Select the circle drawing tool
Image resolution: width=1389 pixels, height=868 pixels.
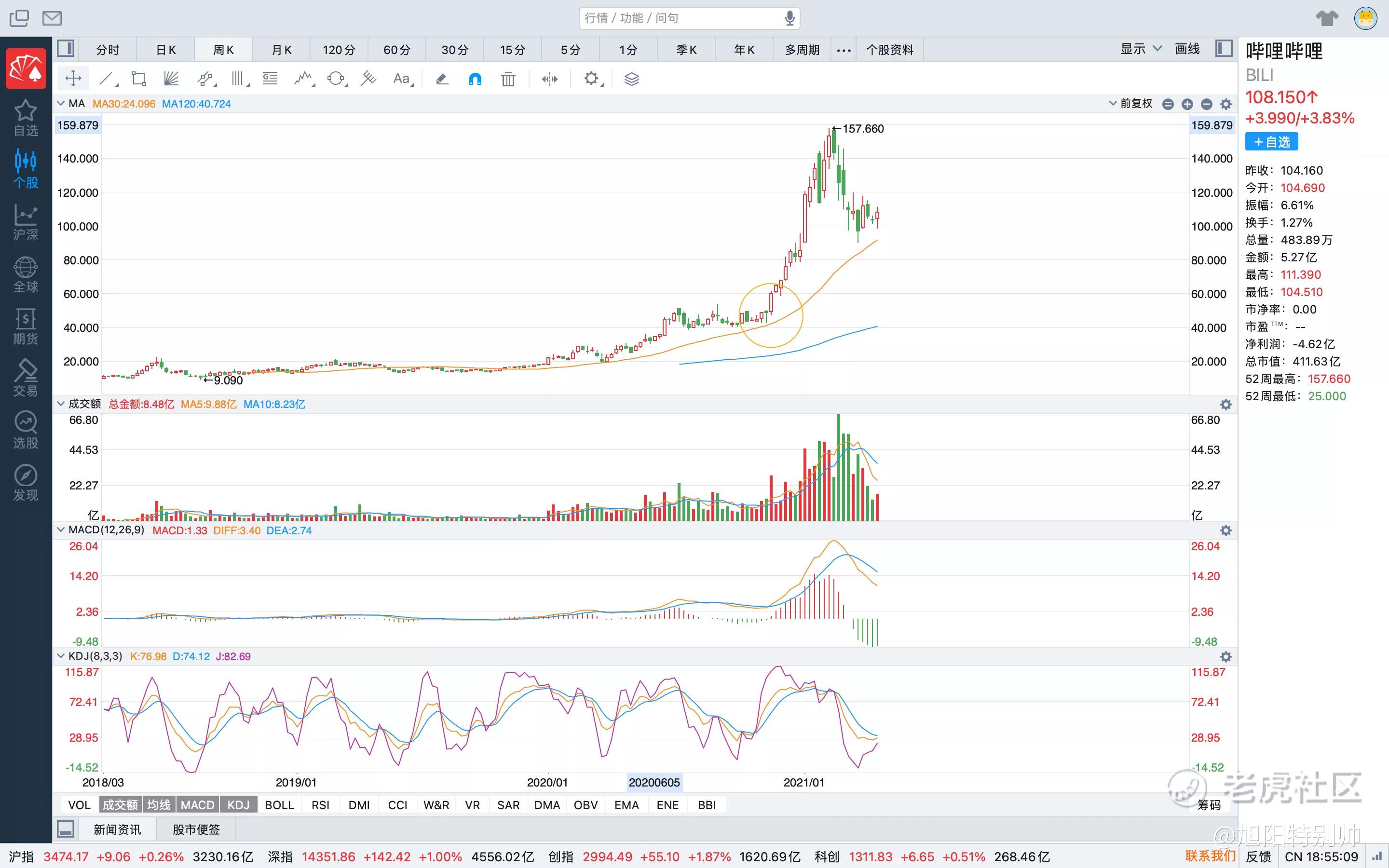(336, 79)
